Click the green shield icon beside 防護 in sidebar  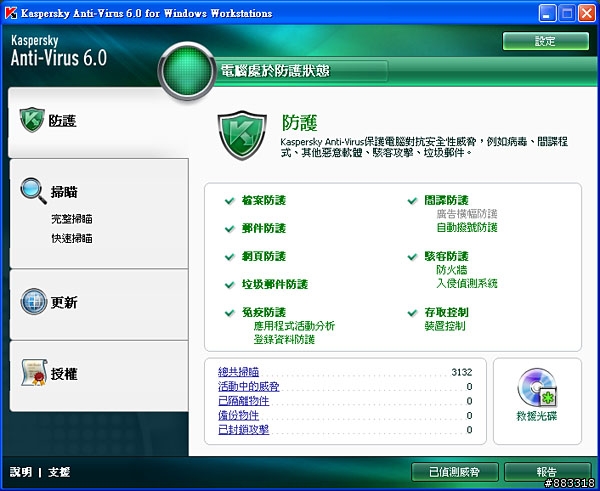[x=32, y=120]
